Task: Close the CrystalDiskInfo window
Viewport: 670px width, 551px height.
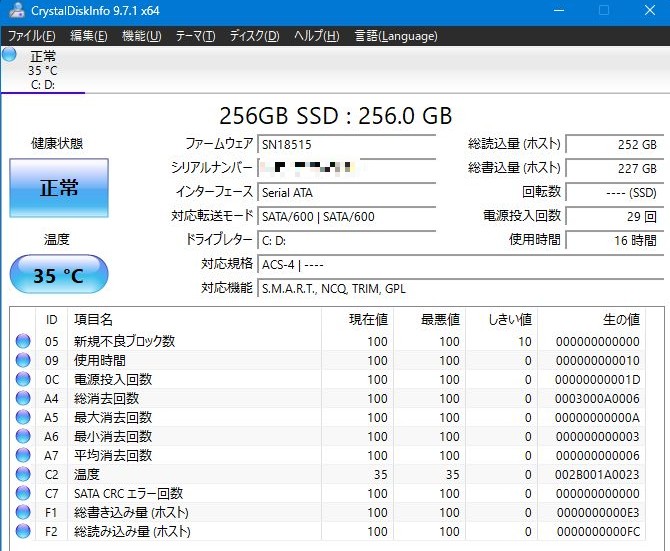Action: tap(650, 10)
